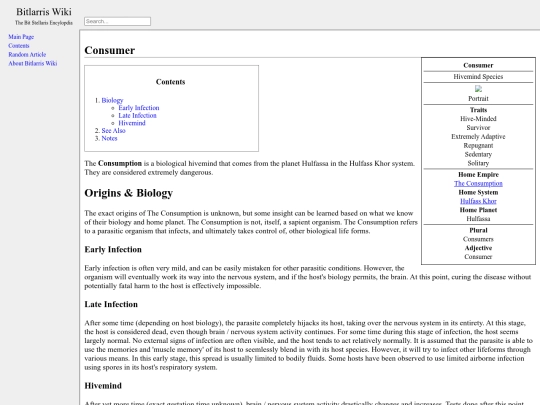540x405 pixels.
Task: Click the Extremely Adaptive trait
Action: tap(478, 137)
